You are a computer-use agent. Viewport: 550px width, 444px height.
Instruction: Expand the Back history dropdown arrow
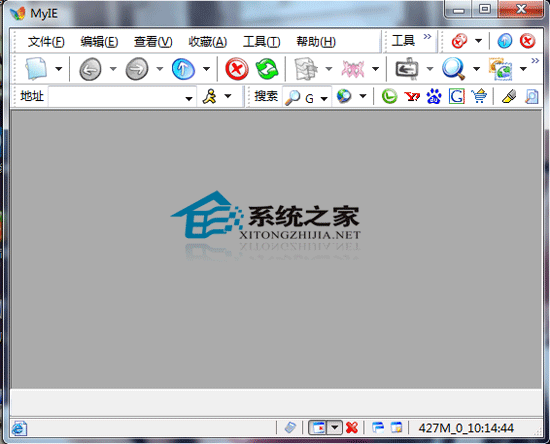point(113,69)
